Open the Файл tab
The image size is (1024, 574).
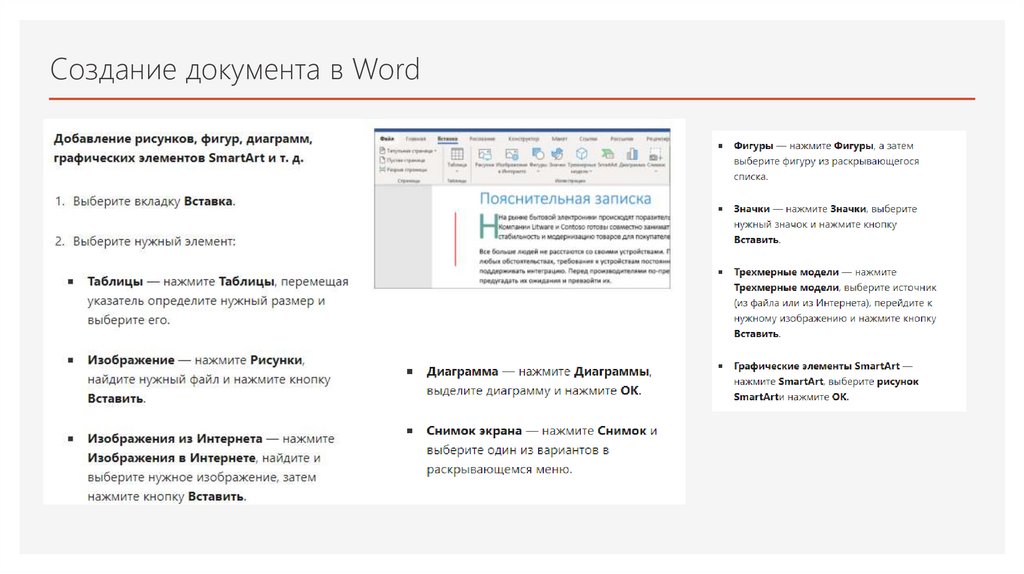[387, 138]
